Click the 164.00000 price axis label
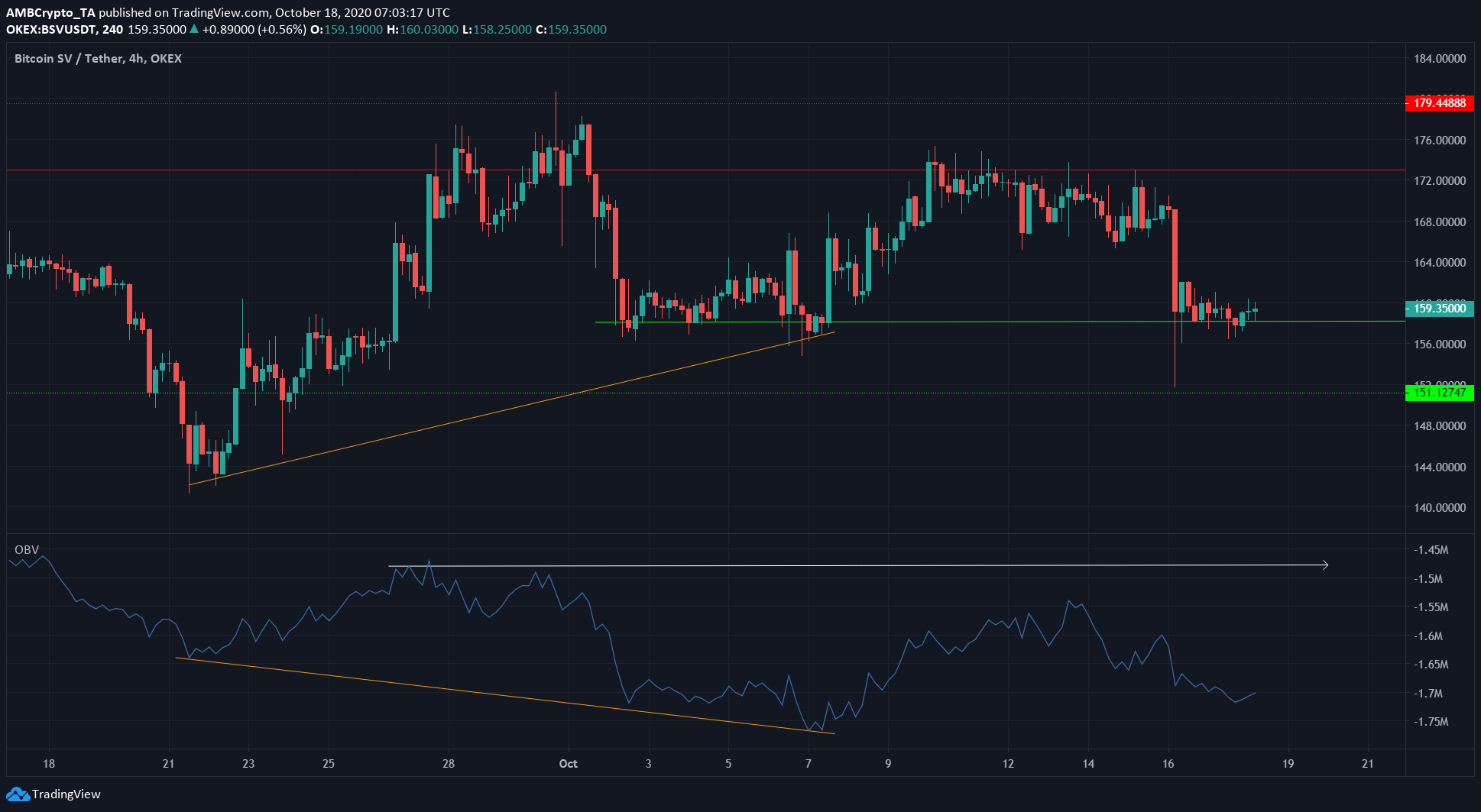 point(1440,263)
